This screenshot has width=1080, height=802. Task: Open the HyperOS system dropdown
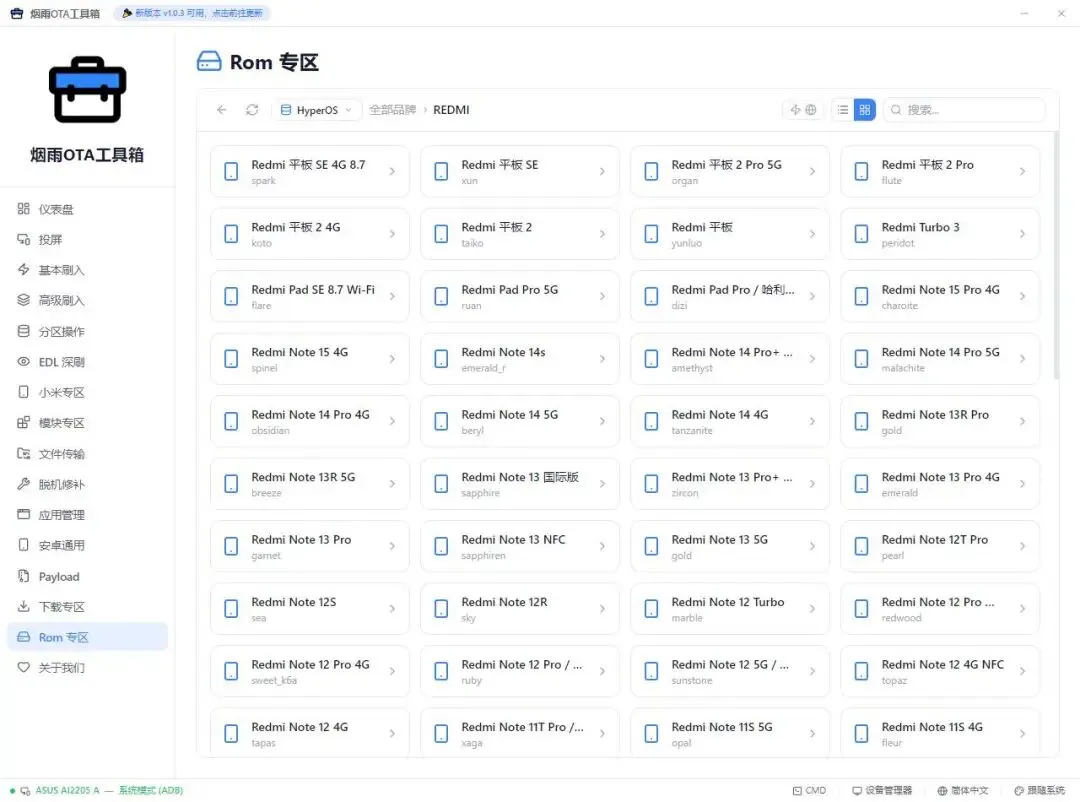[317, 110]
